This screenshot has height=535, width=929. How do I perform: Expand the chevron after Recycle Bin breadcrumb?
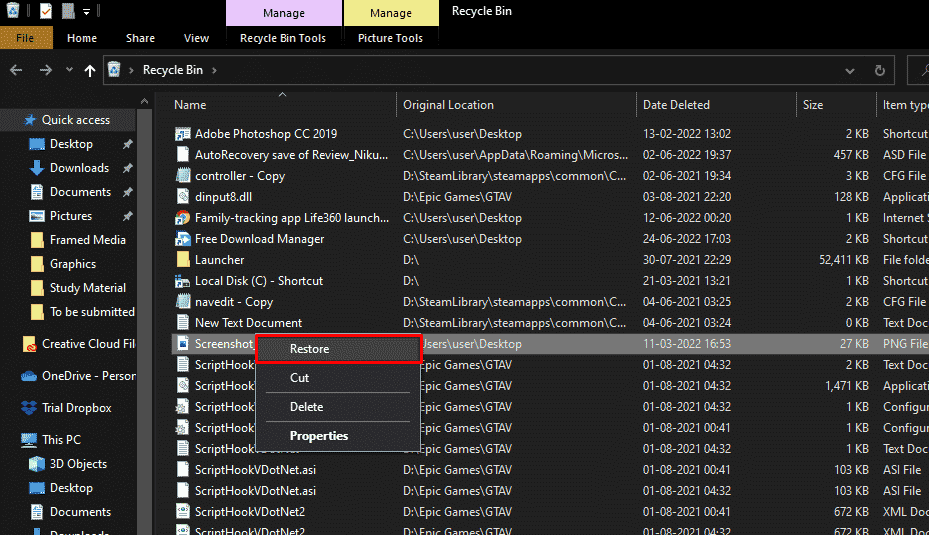tap(214, 71)
